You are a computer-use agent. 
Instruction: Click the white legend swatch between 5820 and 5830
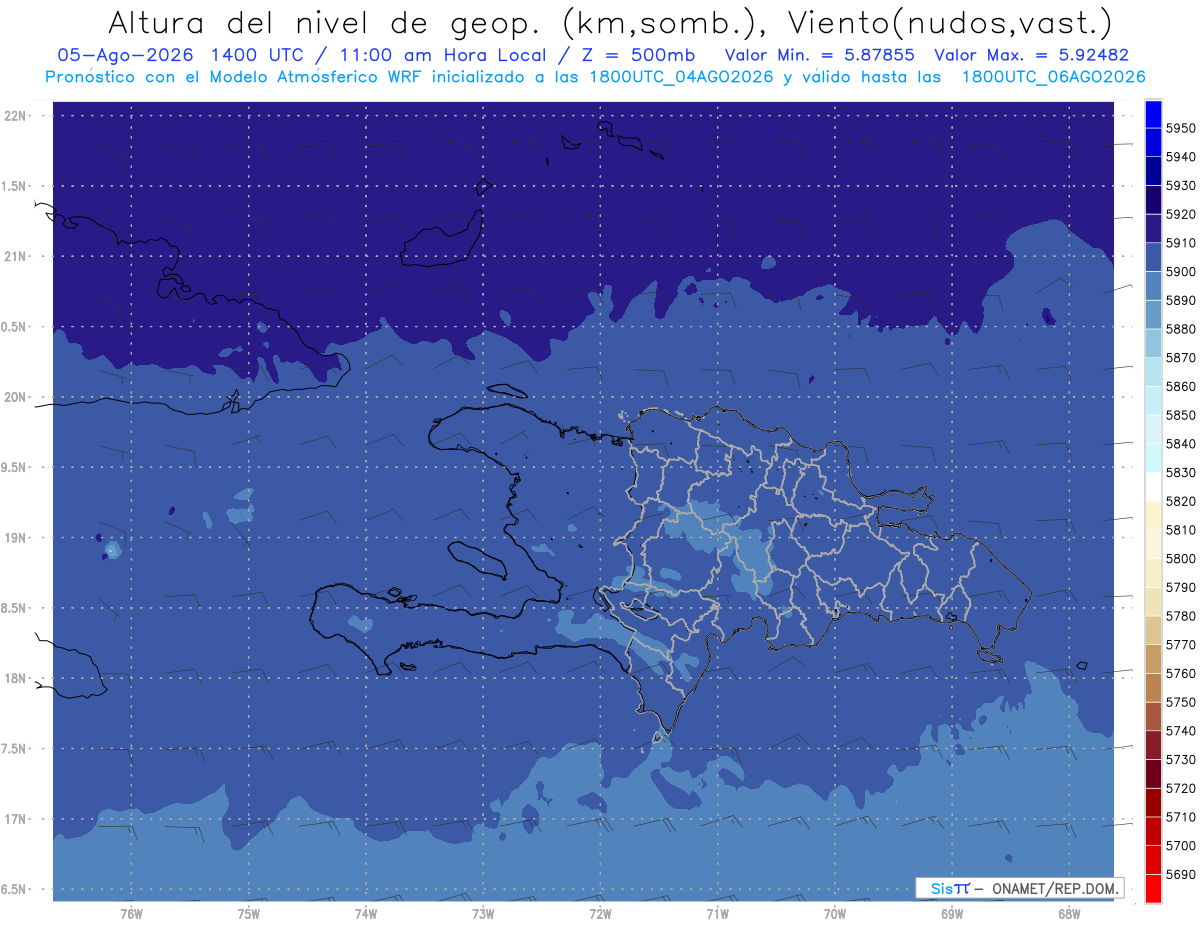pos(1153,487)
